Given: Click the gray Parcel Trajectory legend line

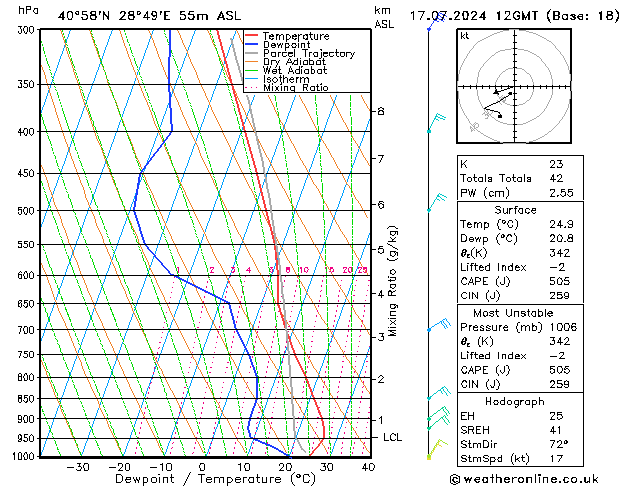Looking at the screenshot, I should (251, 53).
